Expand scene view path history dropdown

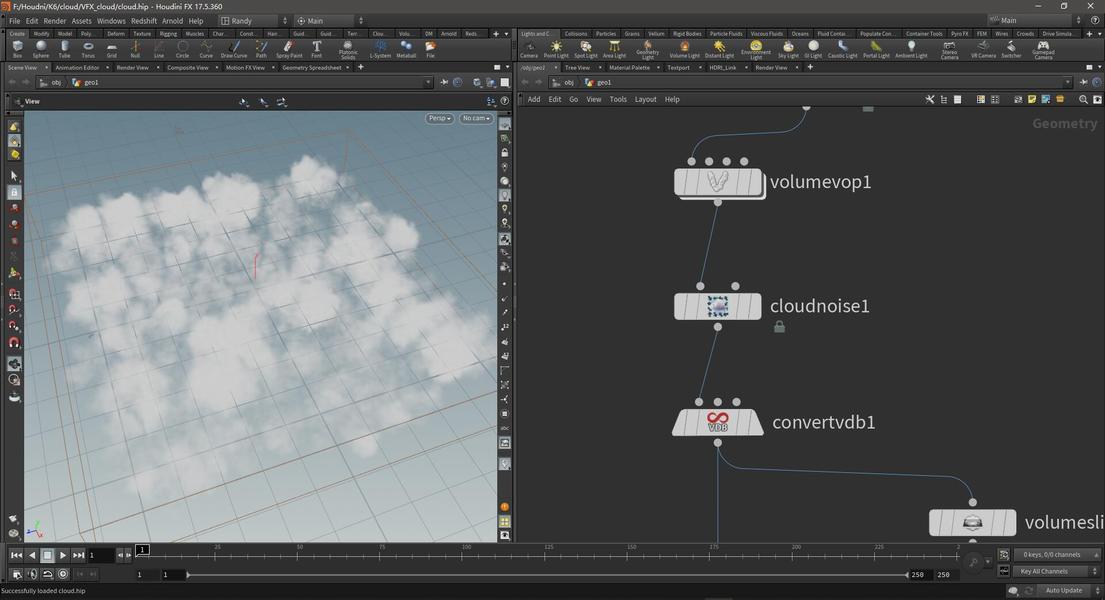click(427, 82)
